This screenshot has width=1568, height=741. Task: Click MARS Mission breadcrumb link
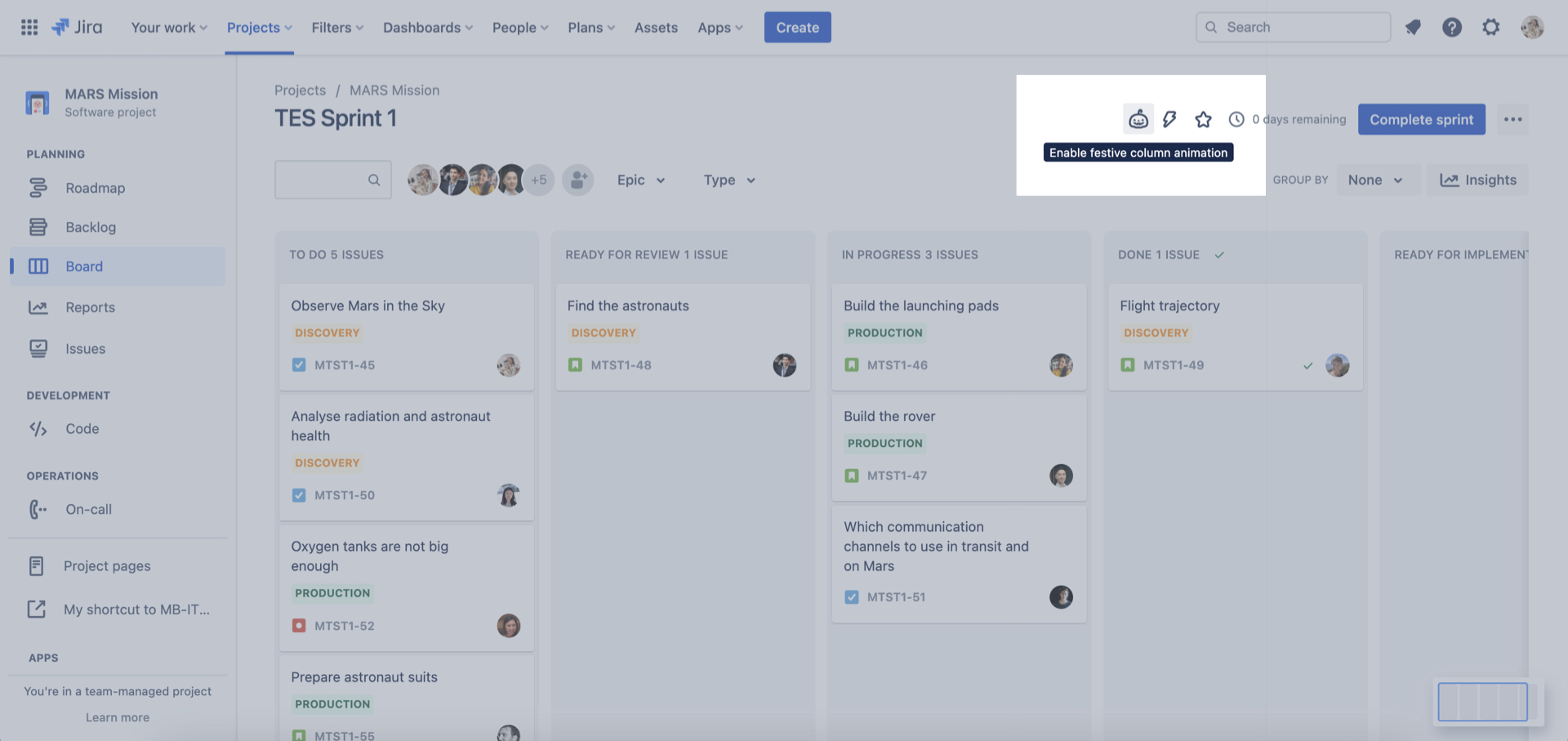point(394,90)
